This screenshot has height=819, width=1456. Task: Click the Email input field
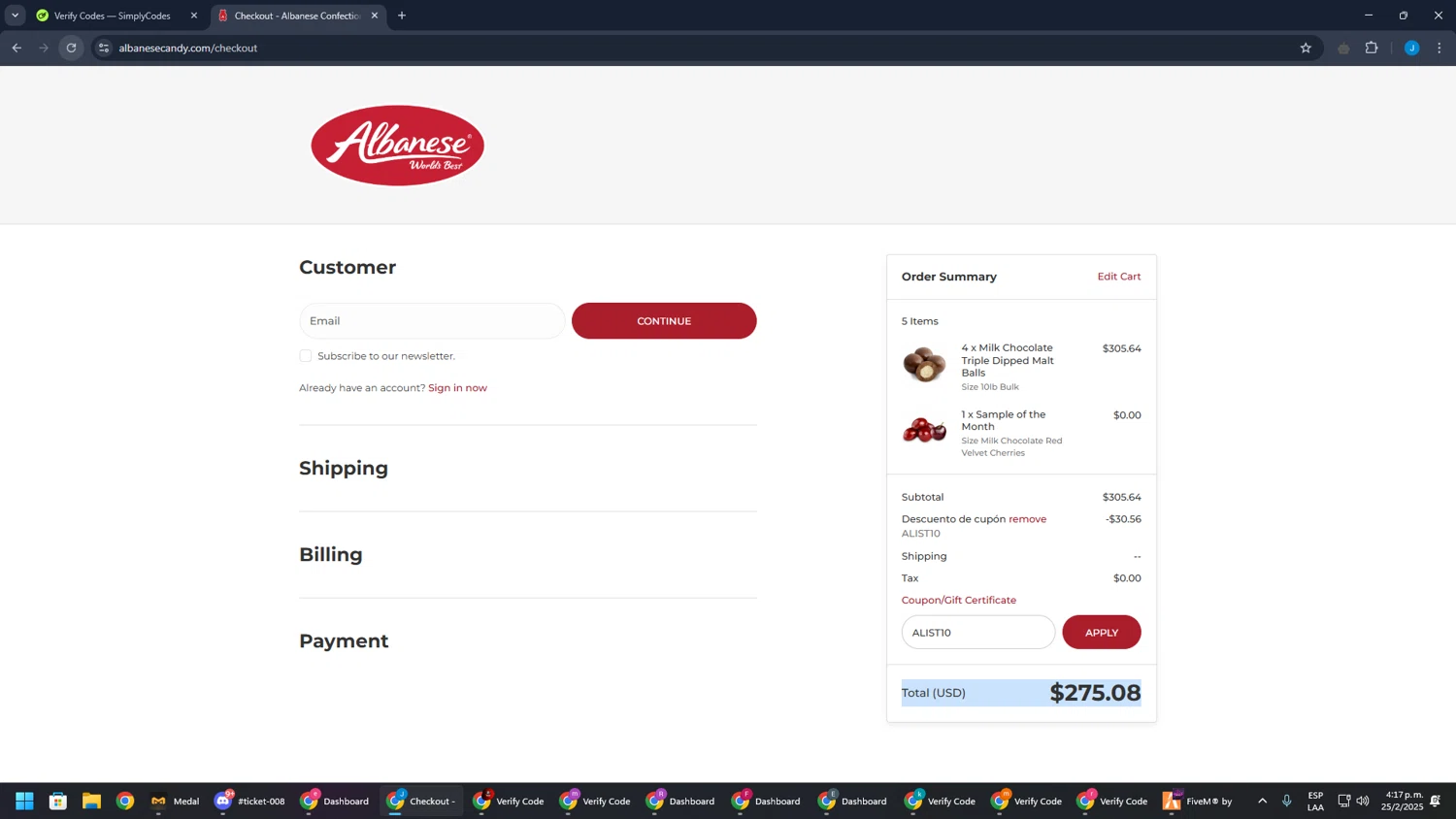point(432,320)
